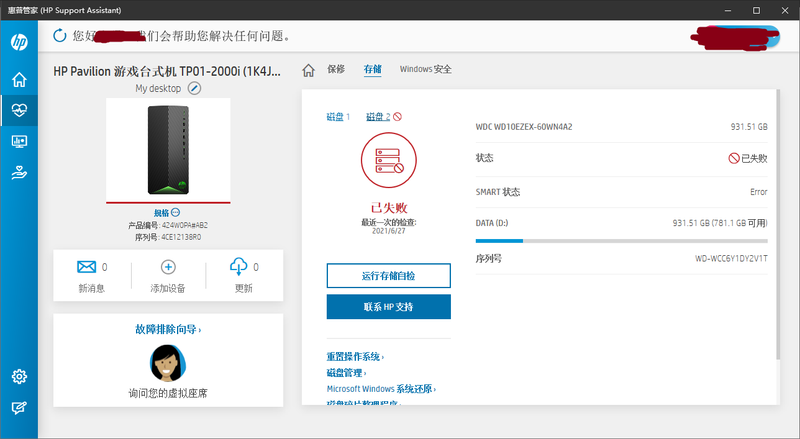Image resolution: width=800 pixels, height=439 pixels.
Task: Click the 联系 HP 支持 button
Action: [x=389, y=307]
